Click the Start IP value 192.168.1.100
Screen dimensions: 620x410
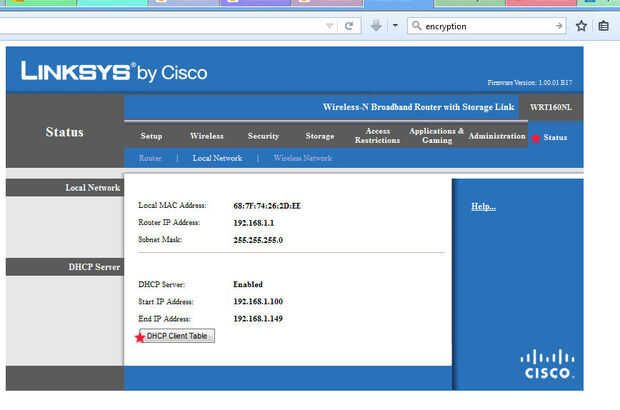pyautogui.click(x=258, y=301)
